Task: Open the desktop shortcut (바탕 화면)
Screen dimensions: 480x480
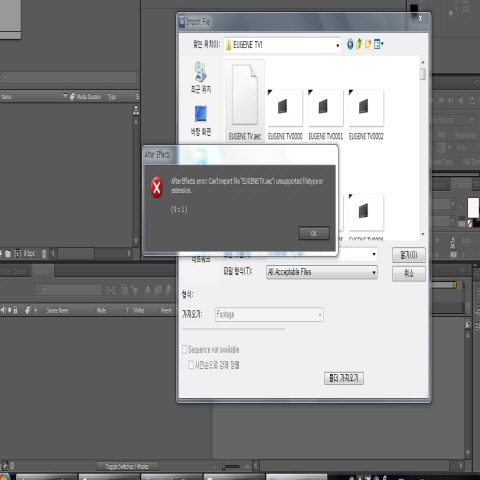Action: point(201,120)
